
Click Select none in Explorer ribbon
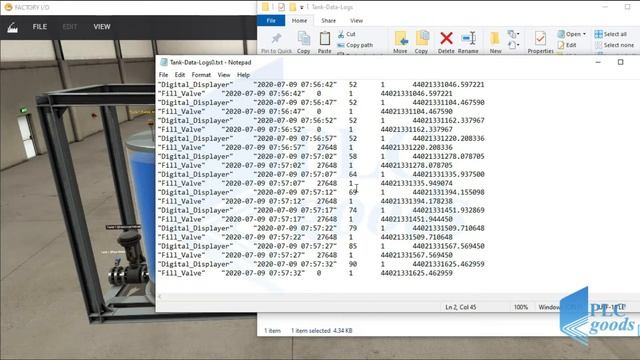pyautogui.click(x=614, y=45)
